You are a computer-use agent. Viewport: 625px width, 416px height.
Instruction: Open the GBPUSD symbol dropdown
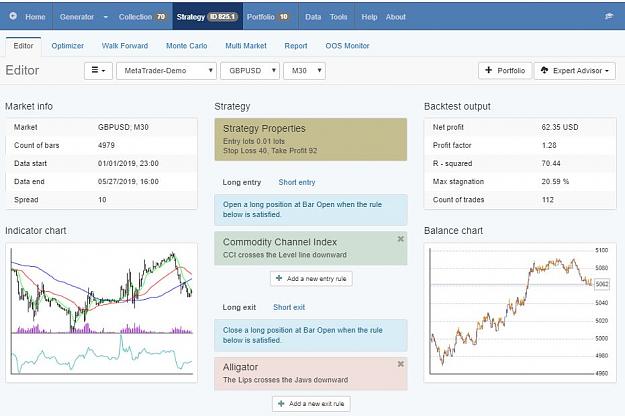point(250,71)
